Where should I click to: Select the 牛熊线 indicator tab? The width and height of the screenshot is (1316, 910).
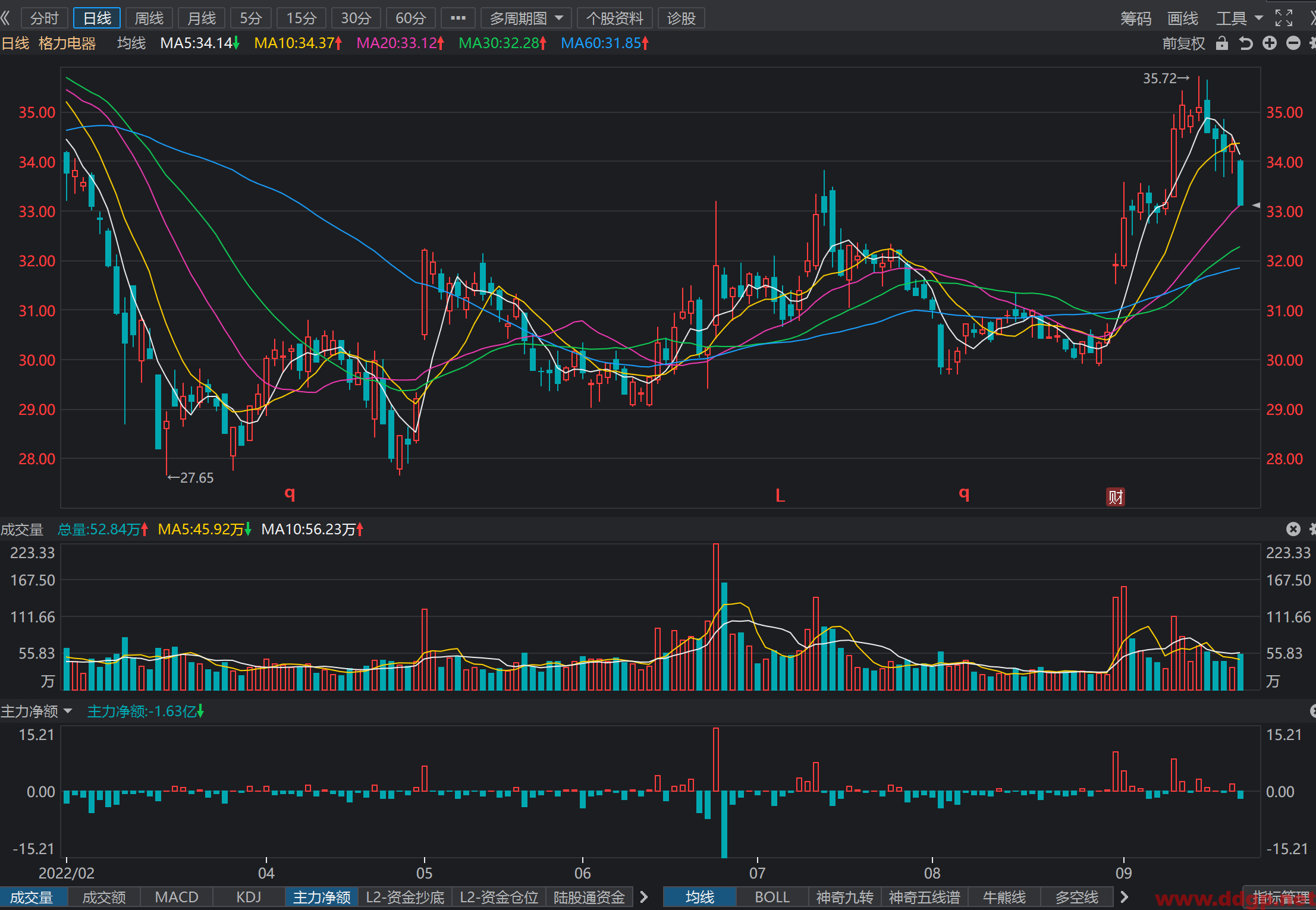[1004, 897]
